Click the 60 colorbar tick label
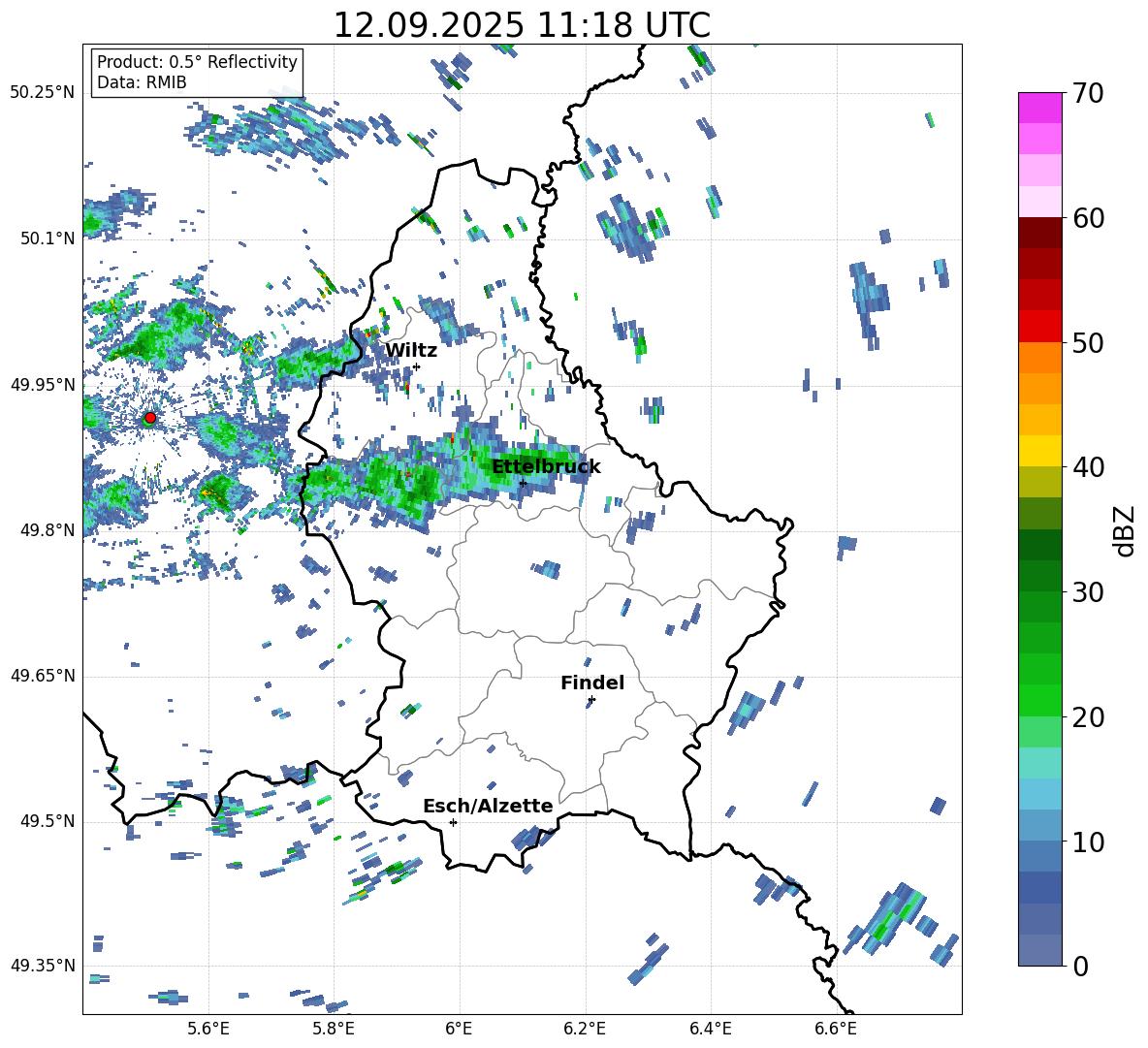Screen dimensions: 1148x1048 tap(1088, 218)
